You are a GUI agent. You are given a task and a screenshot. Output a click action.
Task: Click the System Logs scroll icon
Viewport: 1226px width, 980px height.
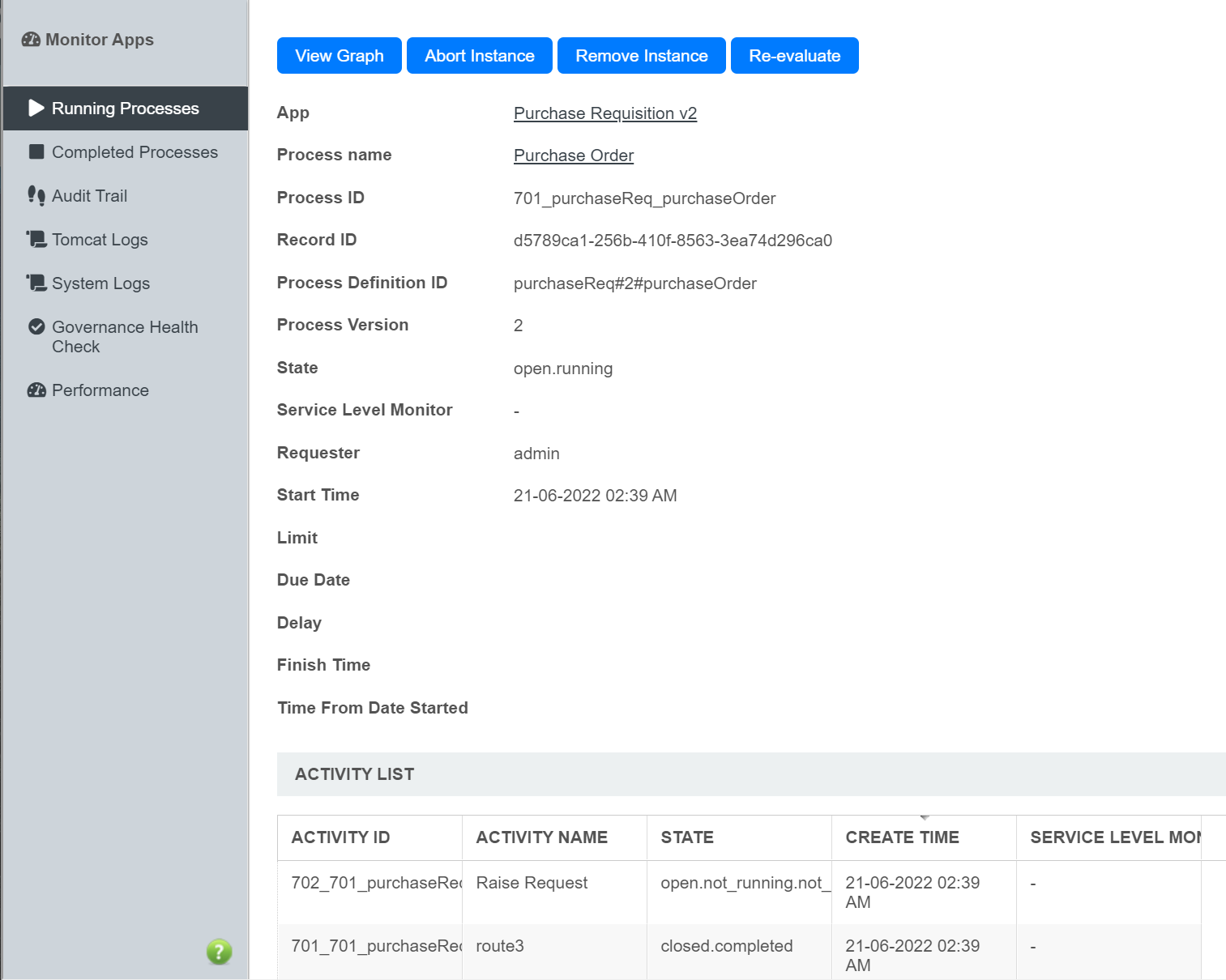click(x=36, y=283)
